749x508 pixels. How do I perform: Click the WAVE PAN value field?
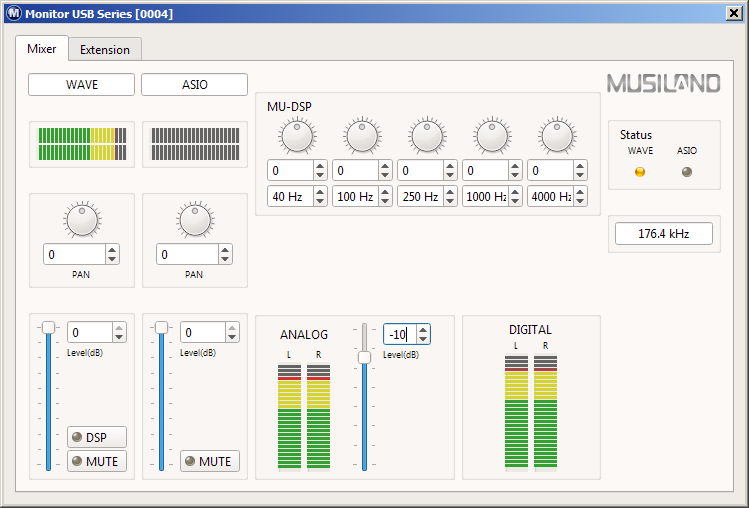click(75, 254)
